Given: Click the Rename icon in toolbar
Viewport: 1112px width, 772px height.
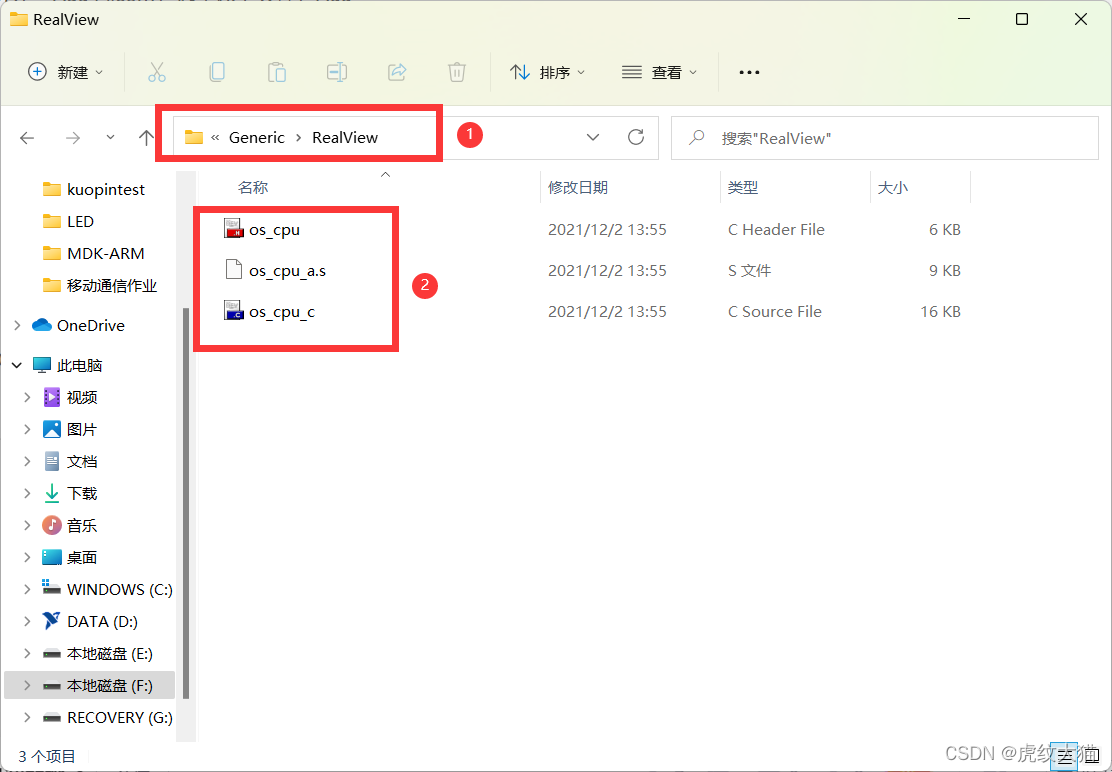Looking at the screenshot, I should coord(337,72).
